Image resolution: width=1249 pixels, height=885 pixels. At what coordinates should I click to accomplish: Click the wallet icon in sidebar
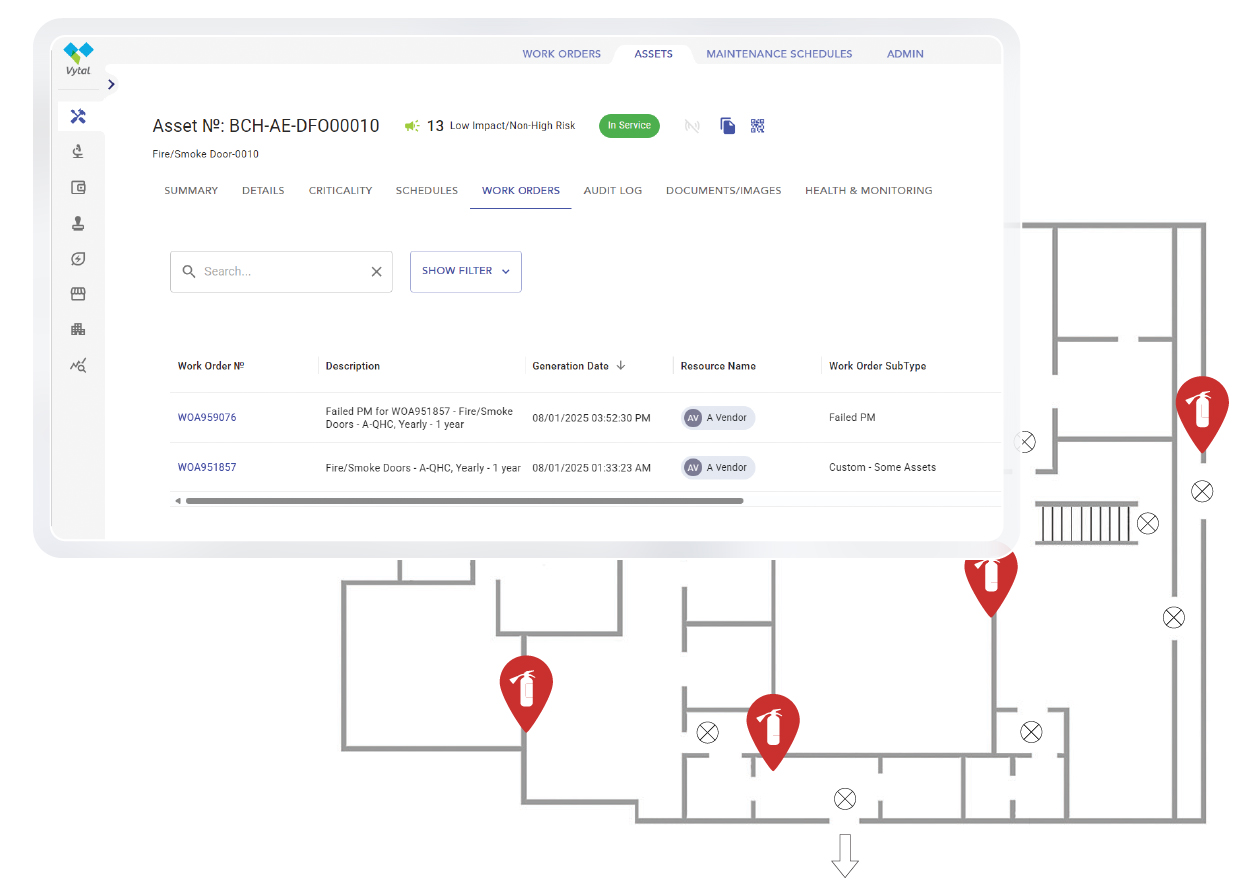[78, 187]
